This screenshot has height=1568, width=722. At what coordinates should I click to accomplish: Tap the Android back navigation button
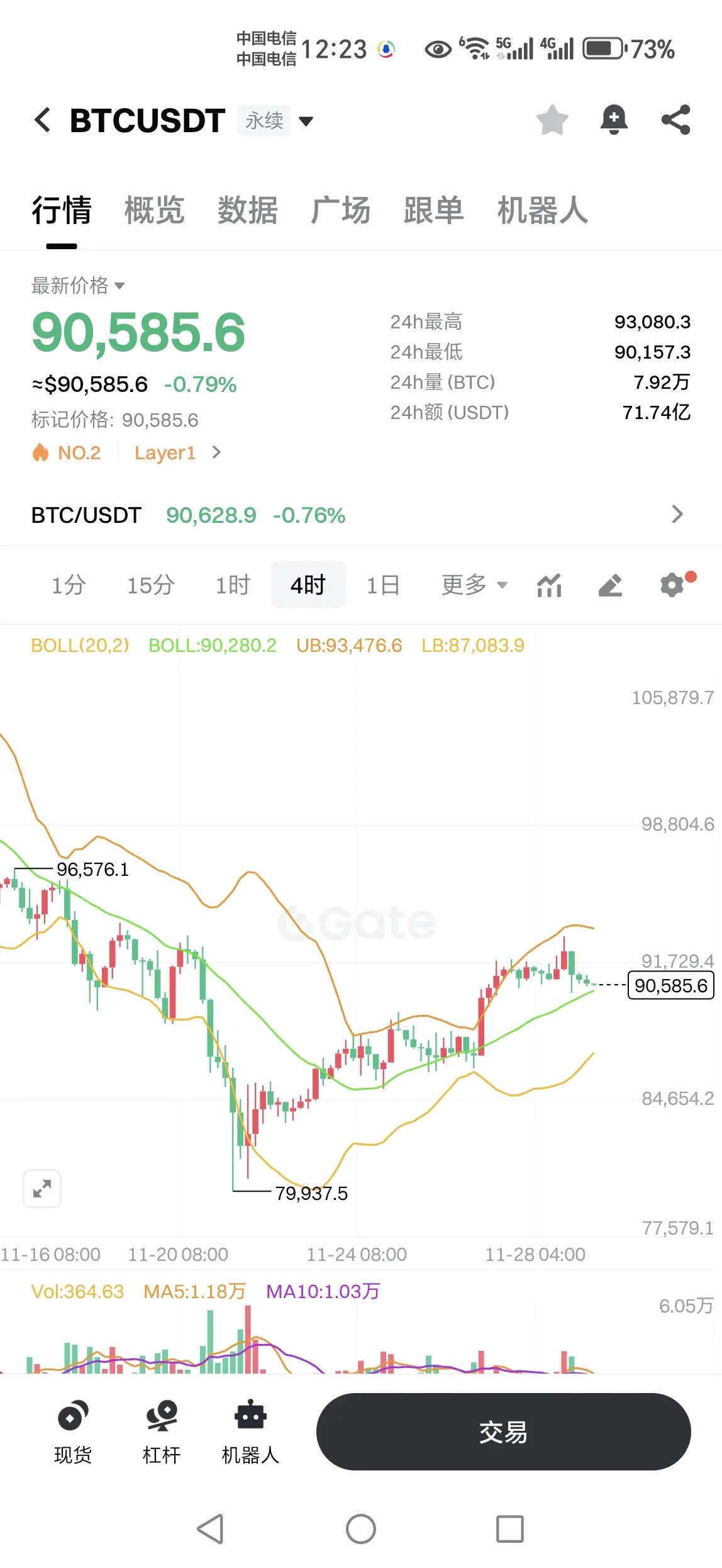pyautogui.click(x=211, y=1529)
